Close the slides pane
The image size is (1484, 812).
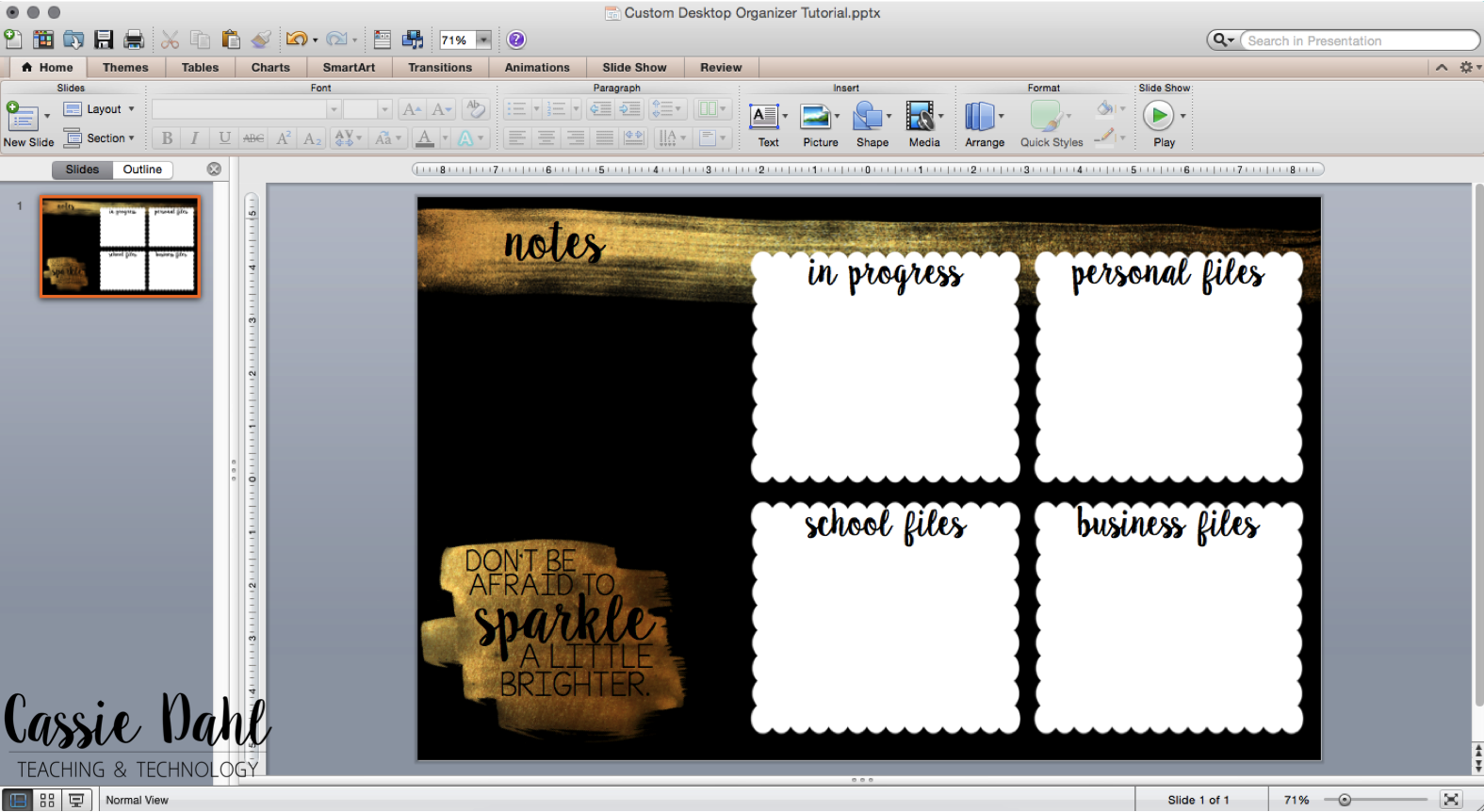214,170
